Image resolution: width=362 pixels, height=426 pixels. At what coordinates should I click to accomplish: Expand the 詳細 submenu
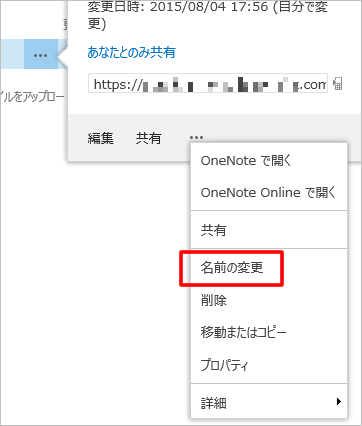click(269, 402)
